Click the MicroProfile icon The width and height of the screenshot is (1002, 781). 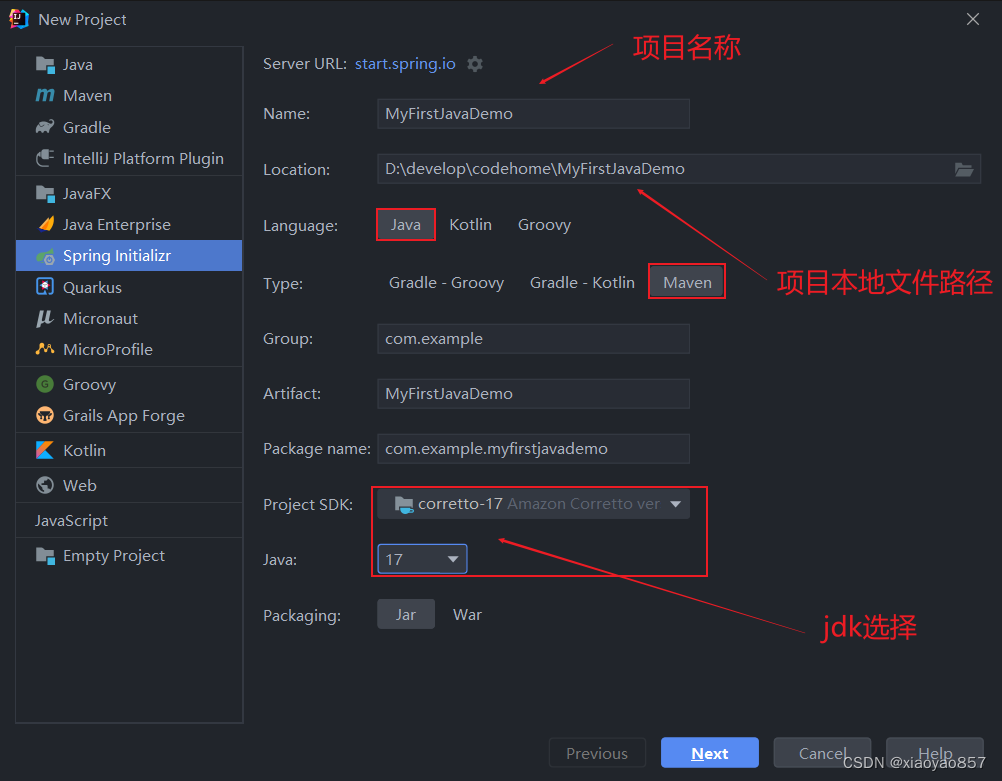pyautogui.click(x=45, y=349)
